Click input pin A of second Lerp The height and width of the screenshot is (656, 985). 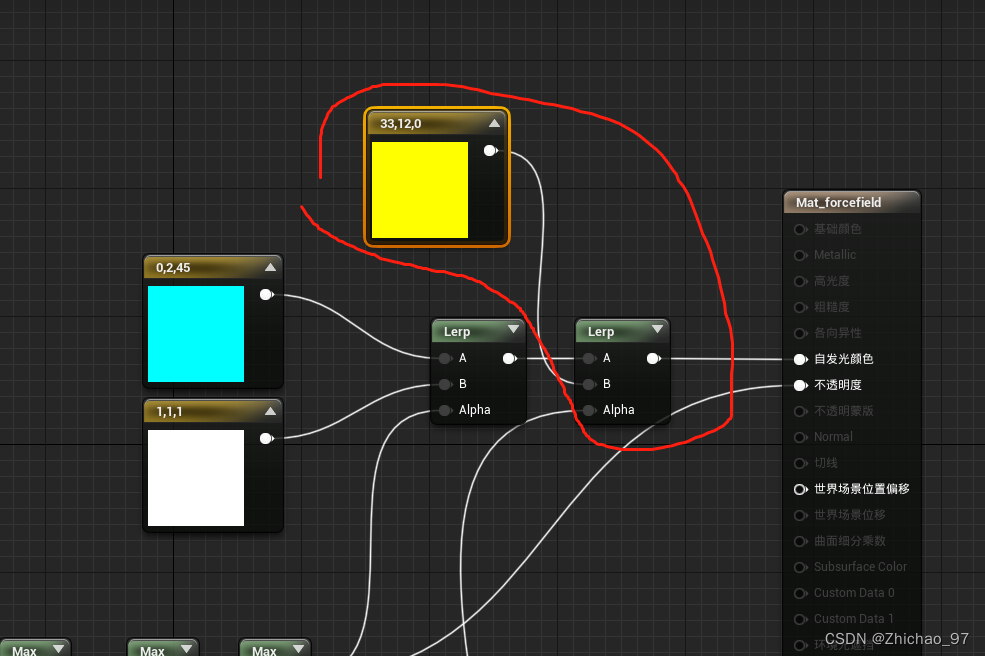click(589, 358)
